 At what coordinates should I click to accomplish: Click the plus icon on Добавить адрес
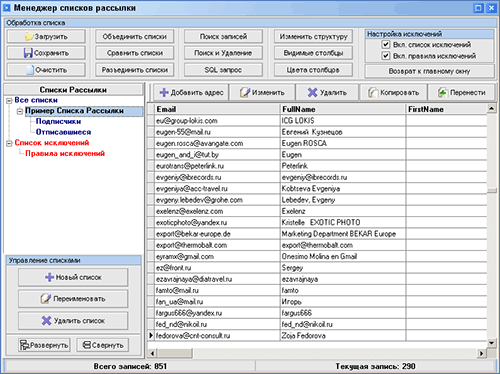tap(164, 92)
